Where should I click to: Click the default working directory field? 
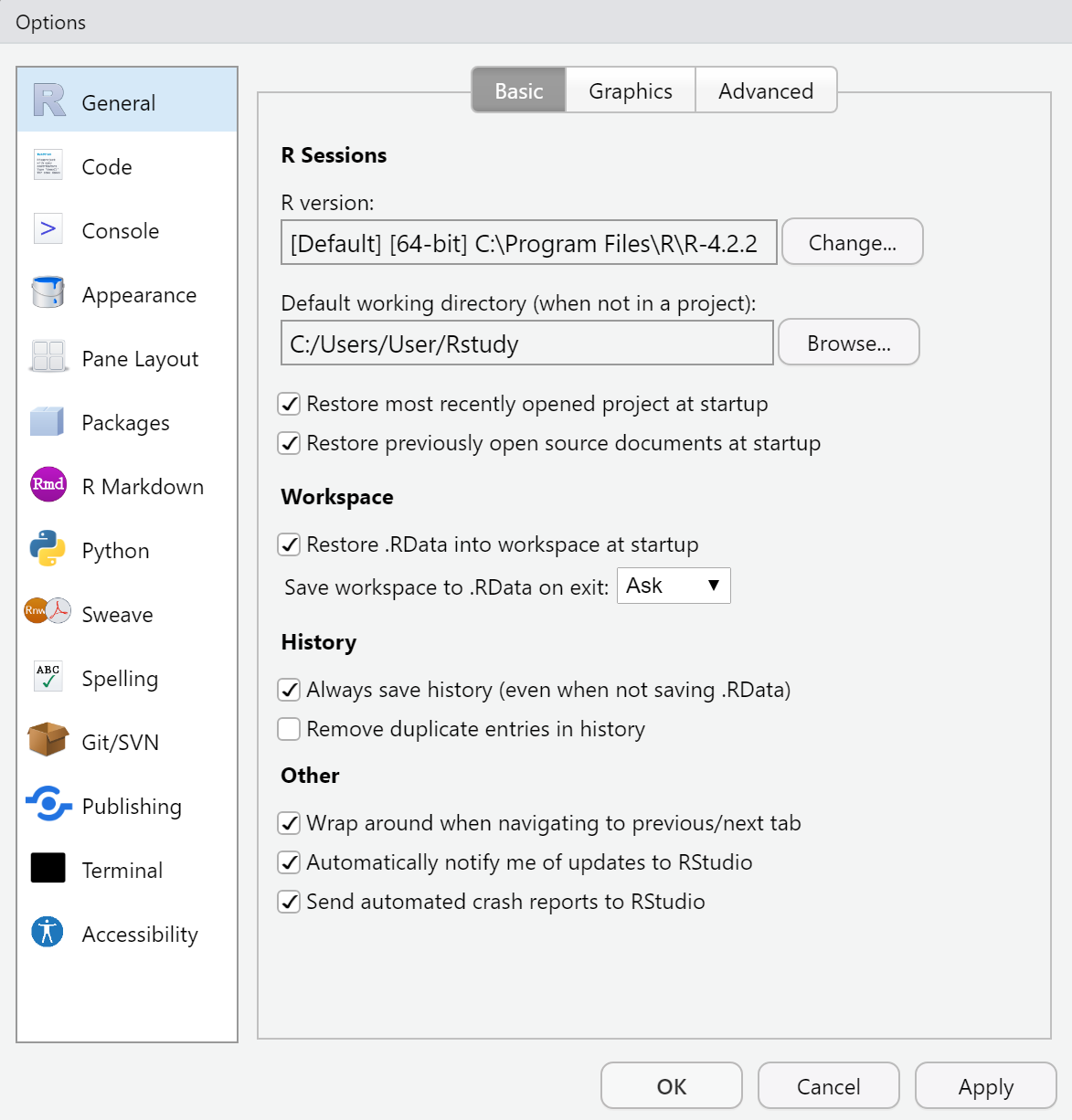527,343
